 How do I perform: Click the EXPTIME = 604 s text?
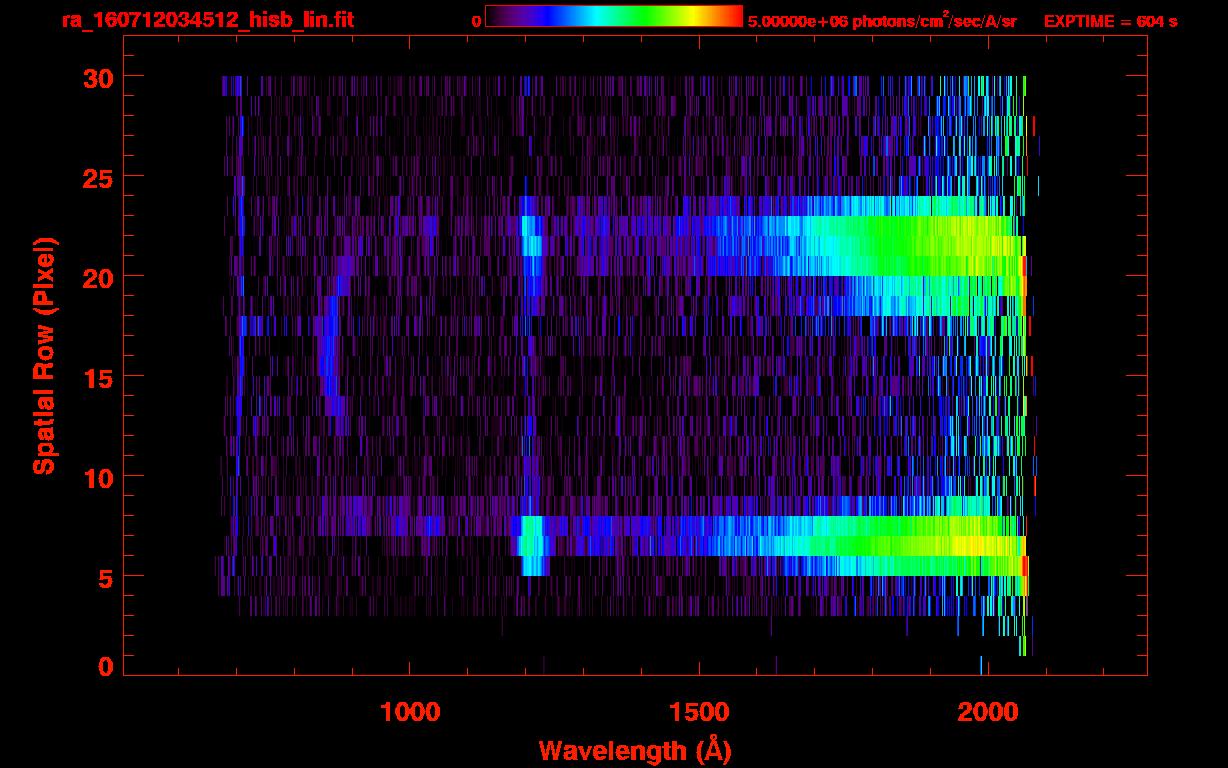(1110, 21)
